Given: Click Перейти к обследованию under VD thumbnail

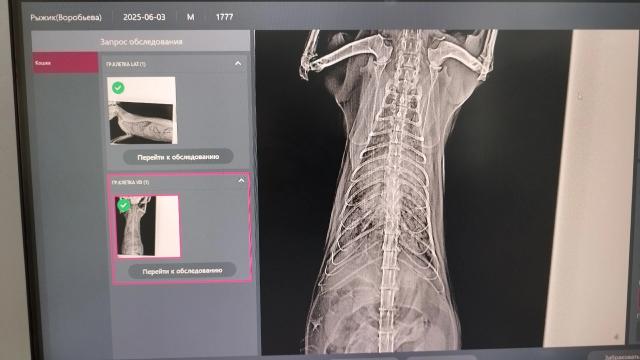Looking at the screenshot, I should point(182,271).
